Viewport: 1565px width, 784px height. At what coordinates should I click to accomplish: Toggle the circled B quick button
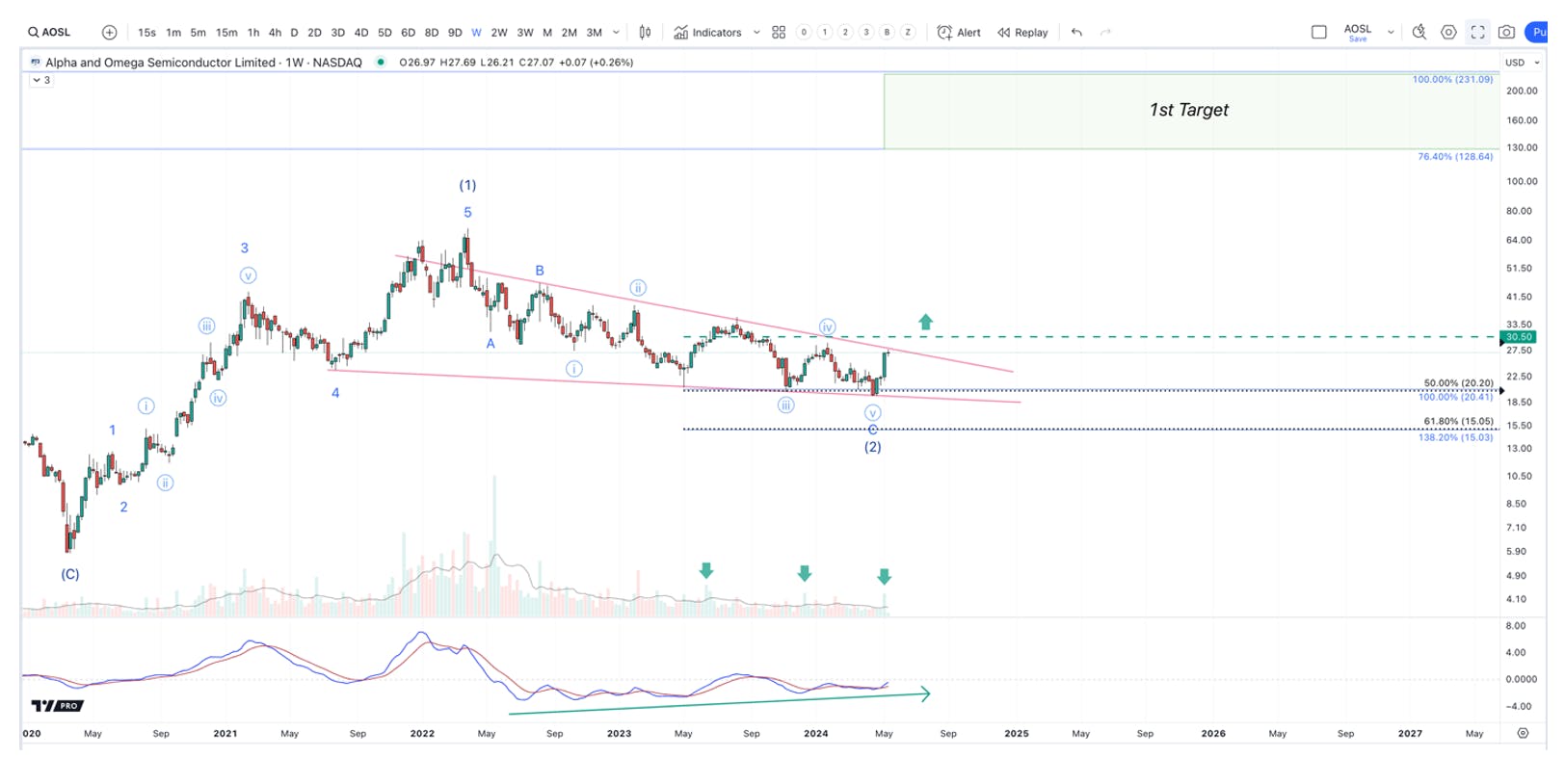pos(888,32)
